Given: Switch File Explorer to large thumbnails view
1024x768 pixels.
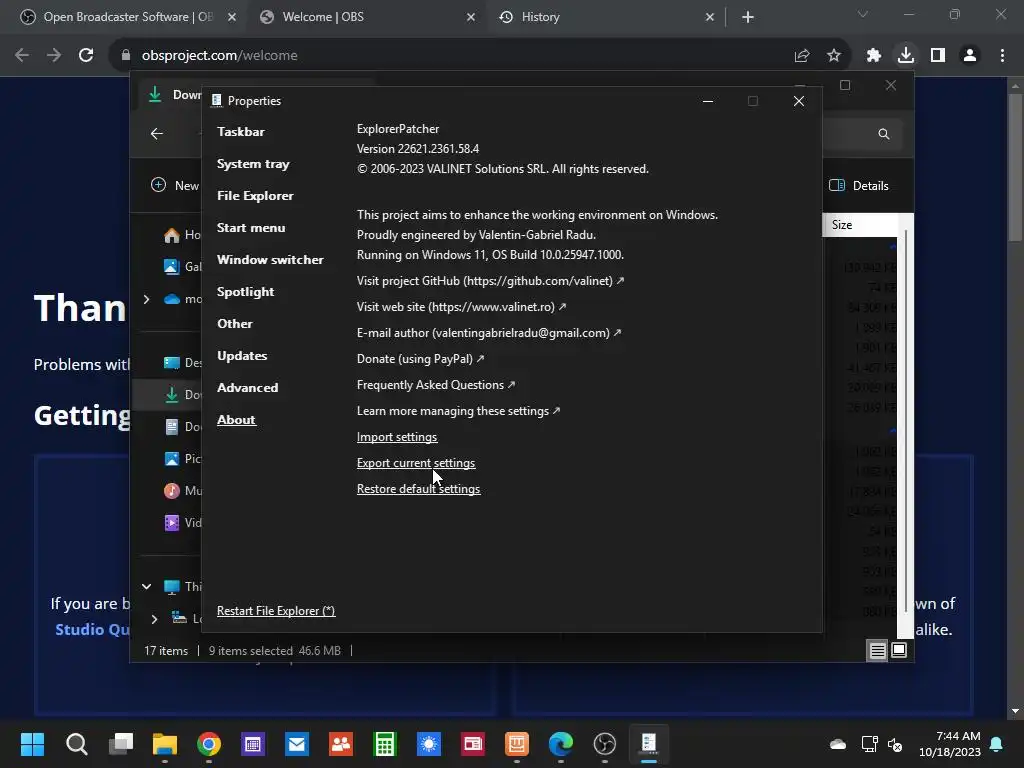Looking at the screenshot, I should point(899,650).
